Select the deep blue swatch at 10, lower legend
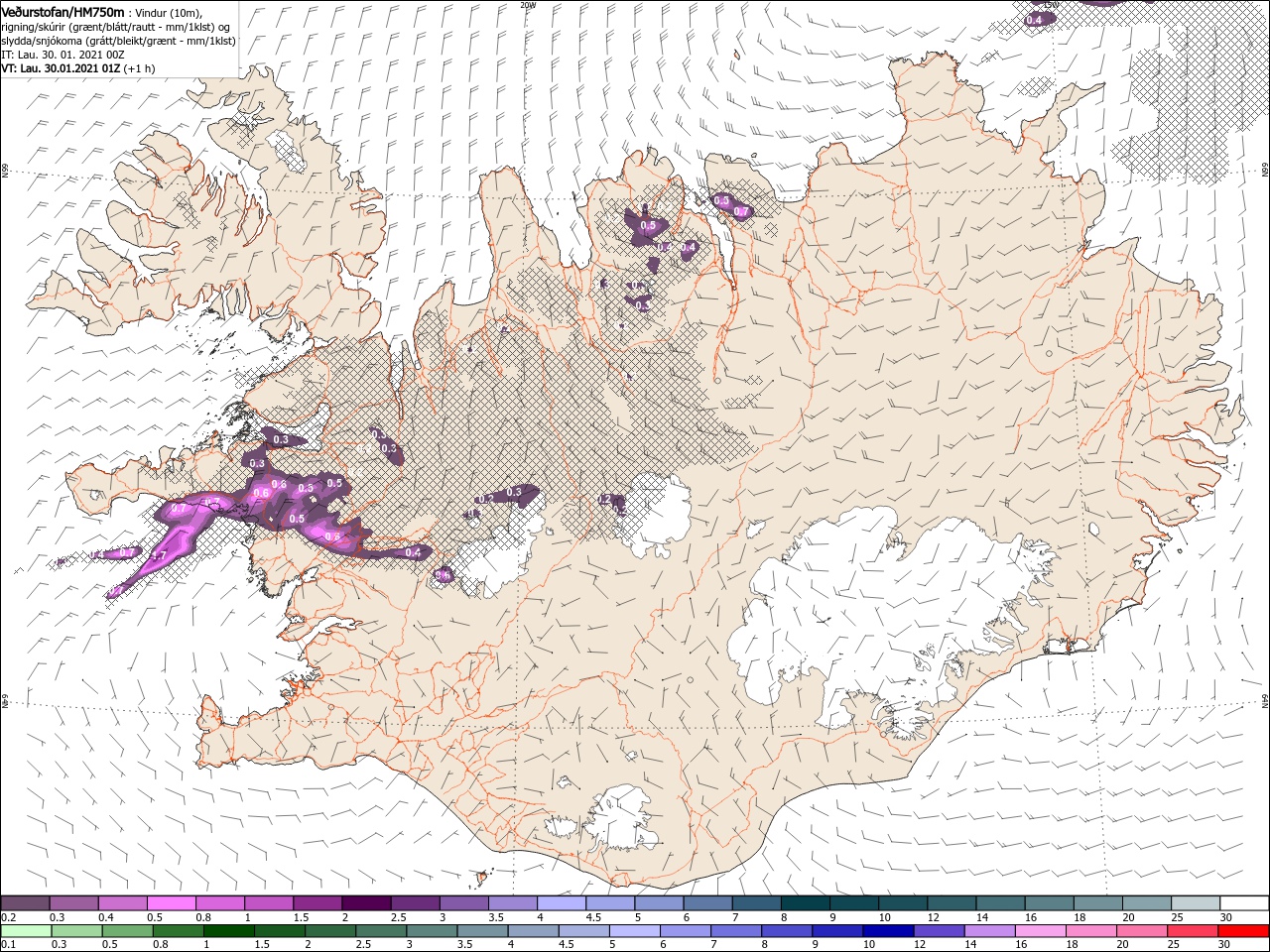 [887, 931]
